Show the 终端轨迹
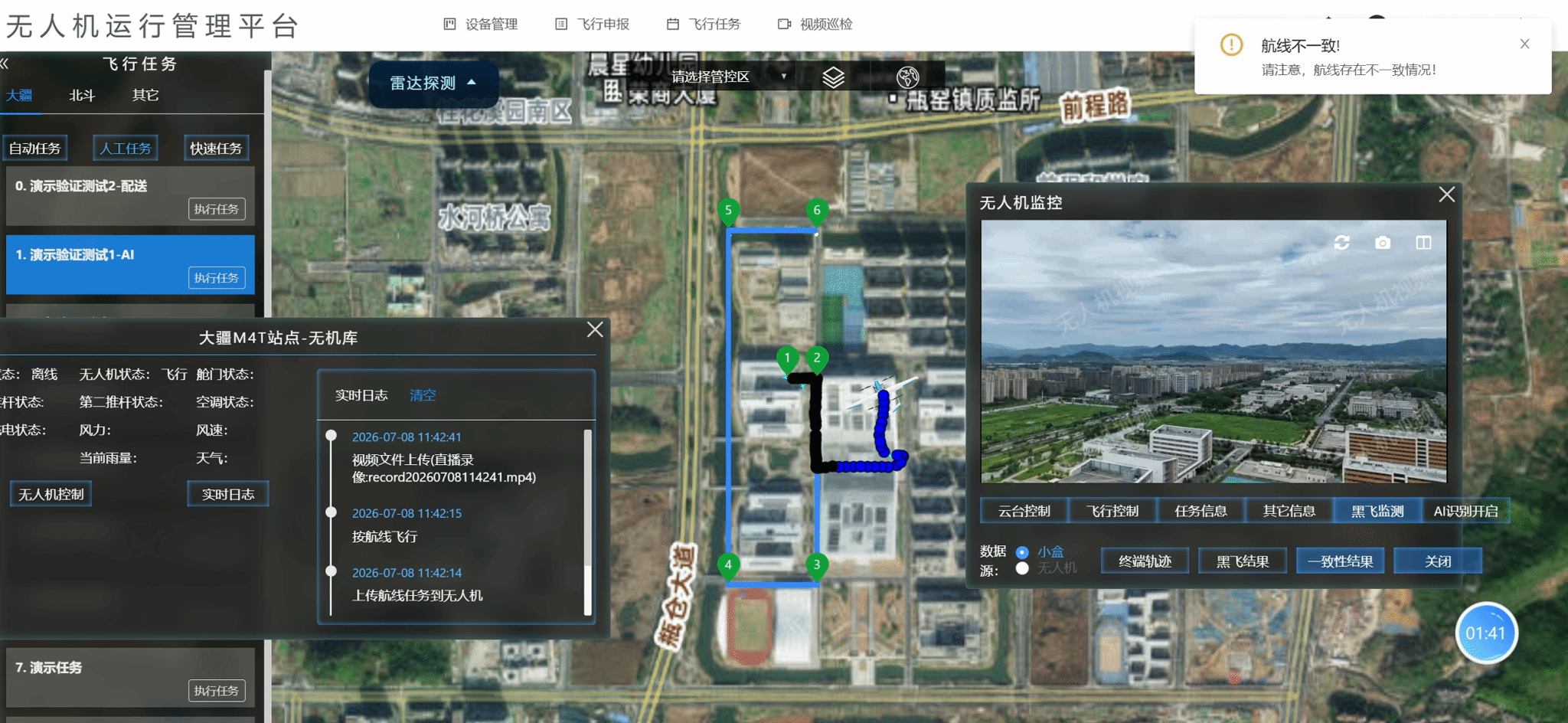1568x723 pixels. 1145,561
